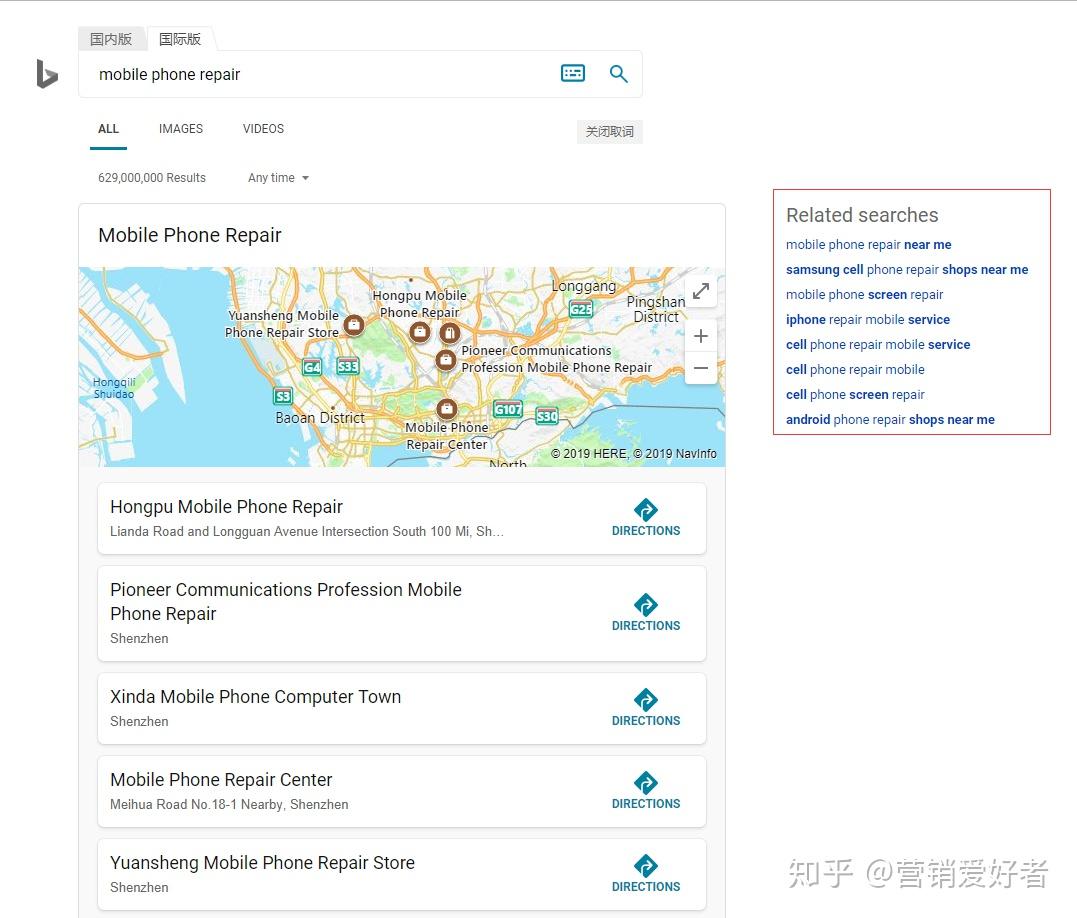This screenshot has height=918, width=1077.
Task: Get directions to Xinda Mobile Phone Computer Town
Action: (646, 708)
